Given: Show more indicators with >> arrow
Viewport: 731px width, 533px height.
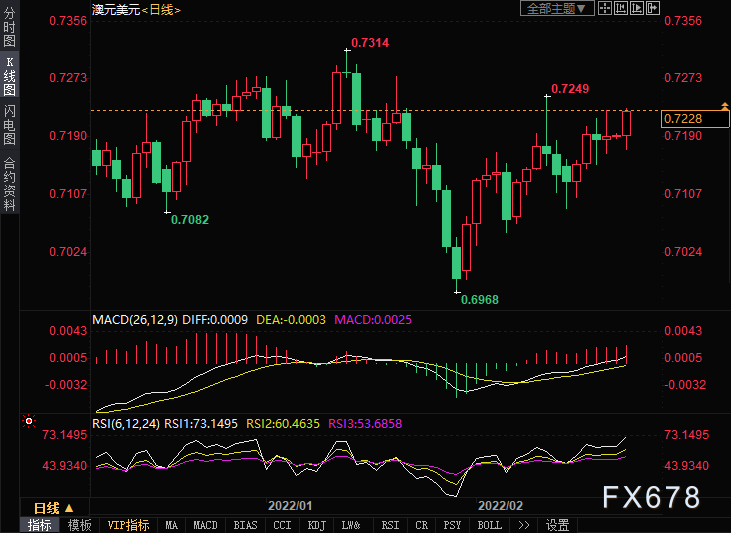Looking at the screenshot, I should pos(524,525).
